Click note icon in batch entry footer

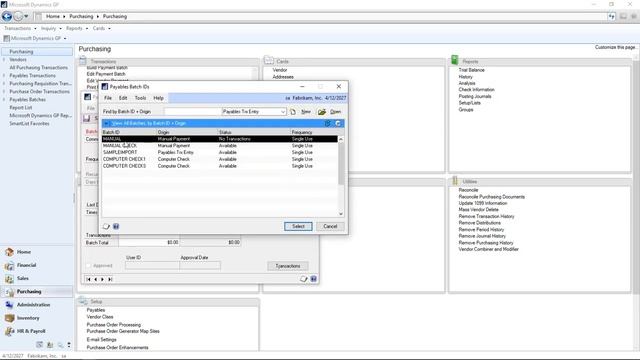[x=303, y=279]
